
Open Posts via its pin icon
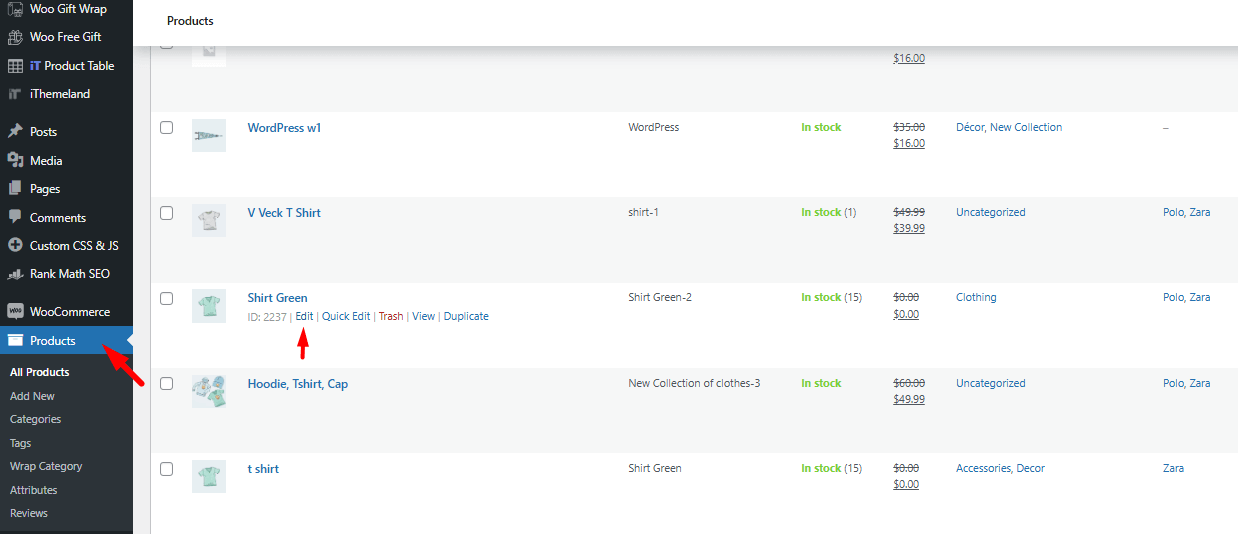click(x=14, y=132)
